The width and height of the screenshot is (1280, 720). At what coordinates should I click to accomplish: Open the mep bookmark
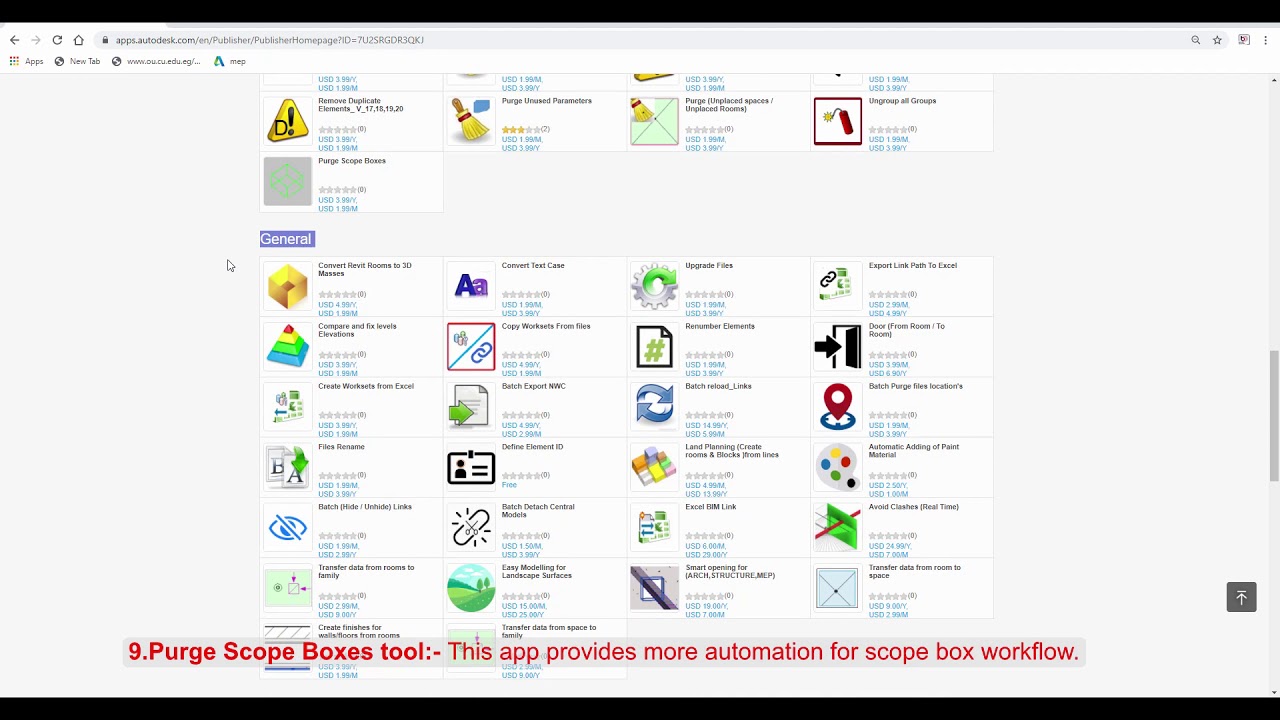(x=229, y=61)
